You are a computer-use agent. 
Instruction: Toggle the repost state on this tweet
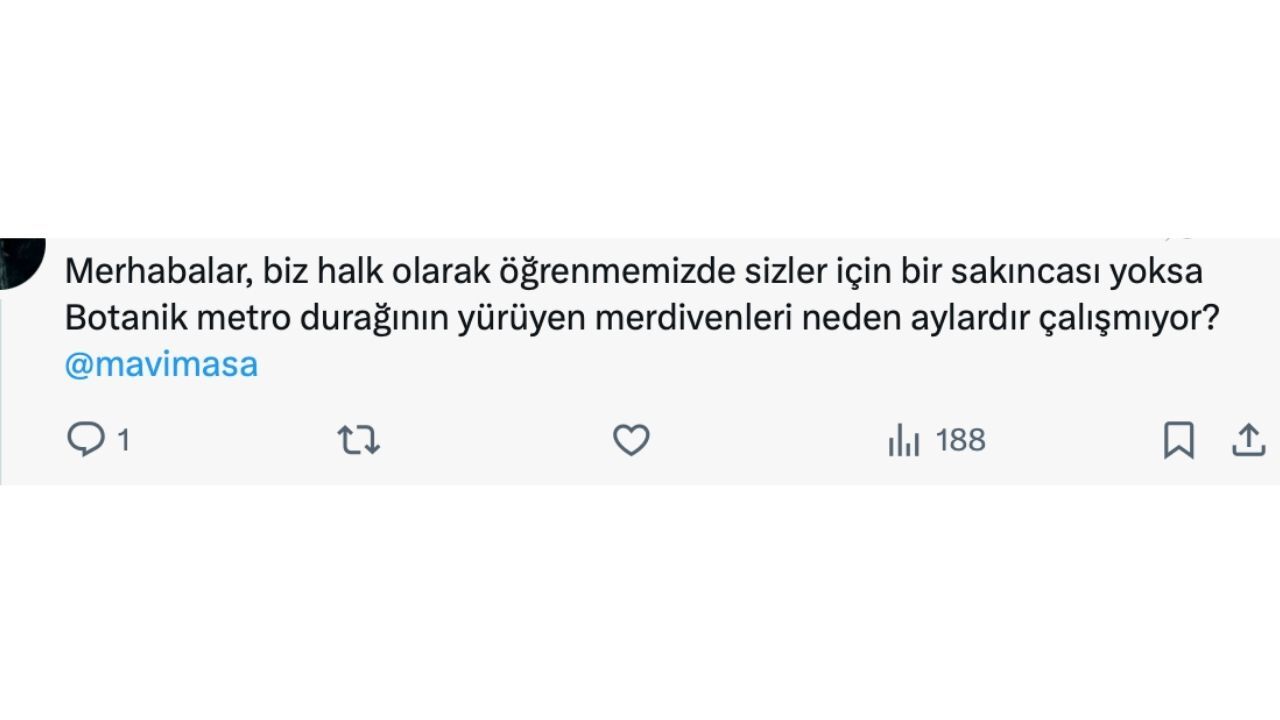coord(360,438)
